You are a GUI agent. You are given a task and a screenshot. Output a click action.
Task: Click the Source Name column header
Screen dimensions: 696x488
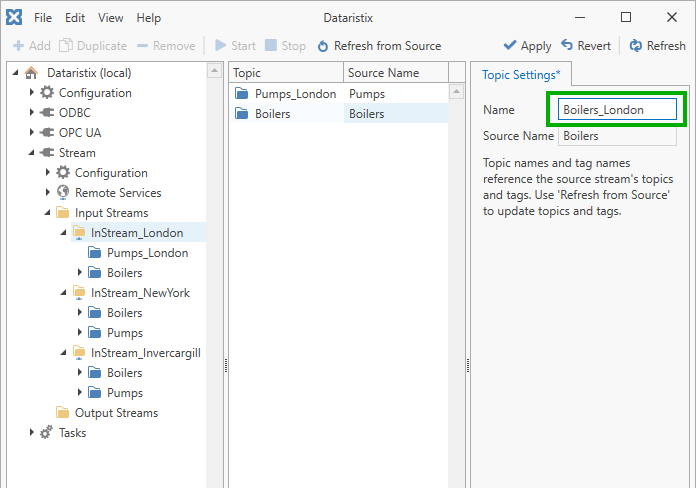point(396,72)
